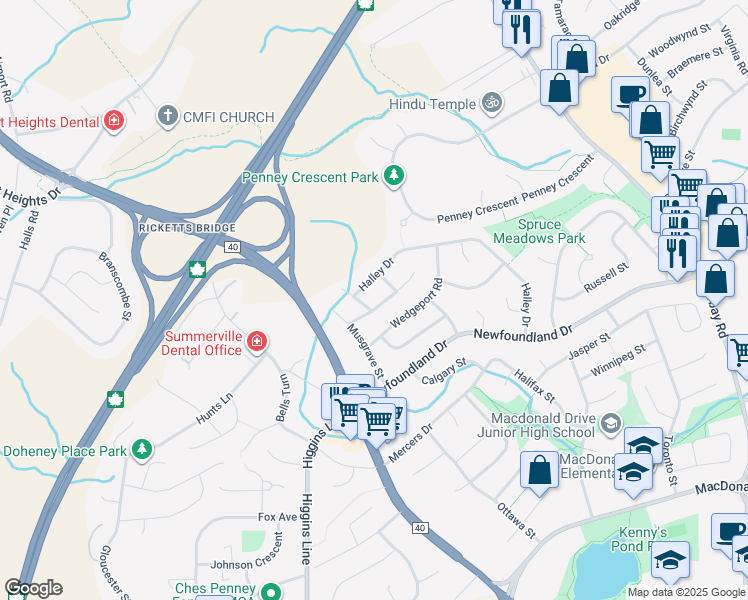The height and width of the screenshot is (600, 748).
Task: Select the restaurant fork-and-knife pin near Tamarack
Action: [521, 31]
